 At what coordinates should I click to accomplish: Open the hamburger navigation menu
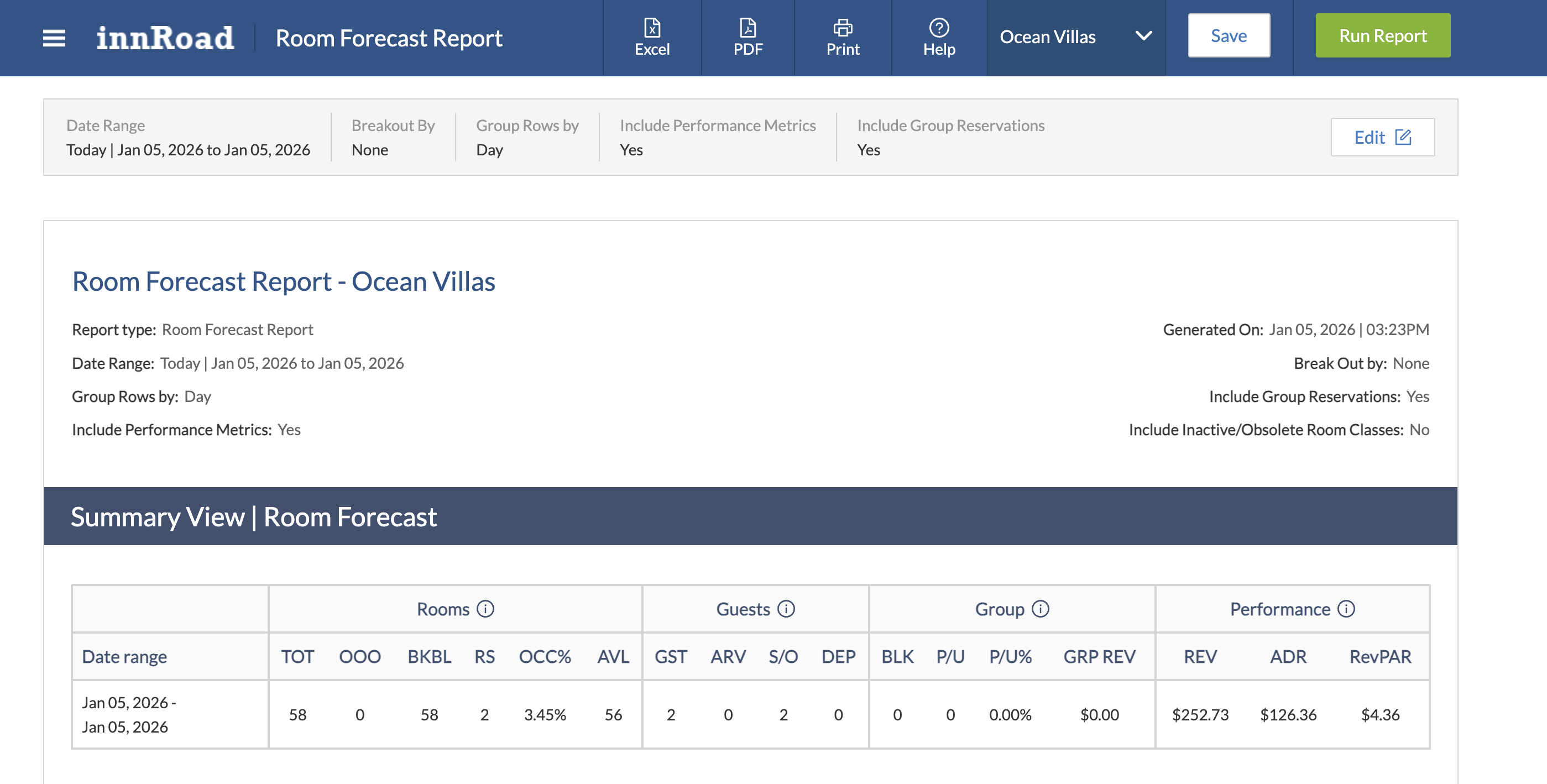click(54, 38)
